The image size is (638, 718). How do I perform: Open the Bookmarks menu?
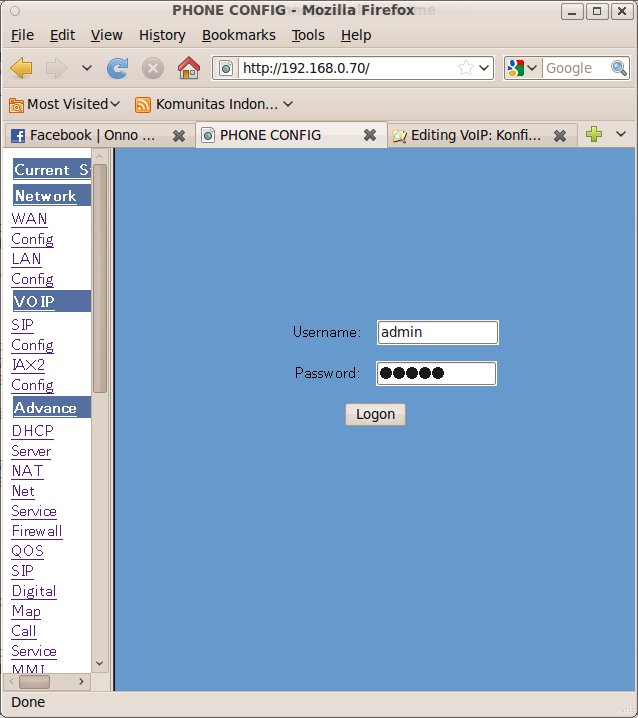coord(239,35)
